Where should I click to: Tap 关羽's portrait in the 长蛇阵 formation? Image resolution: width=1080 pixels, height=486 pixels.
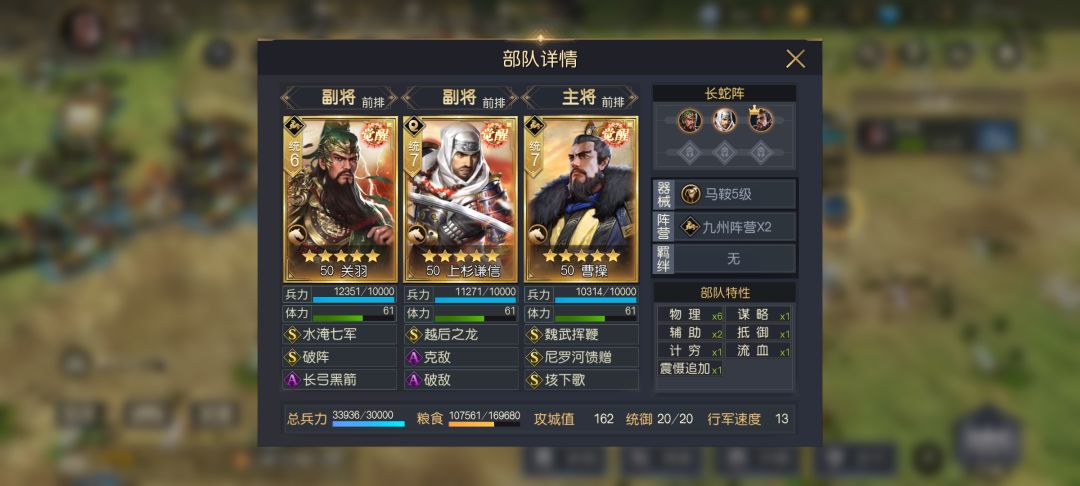click(689, 120)
